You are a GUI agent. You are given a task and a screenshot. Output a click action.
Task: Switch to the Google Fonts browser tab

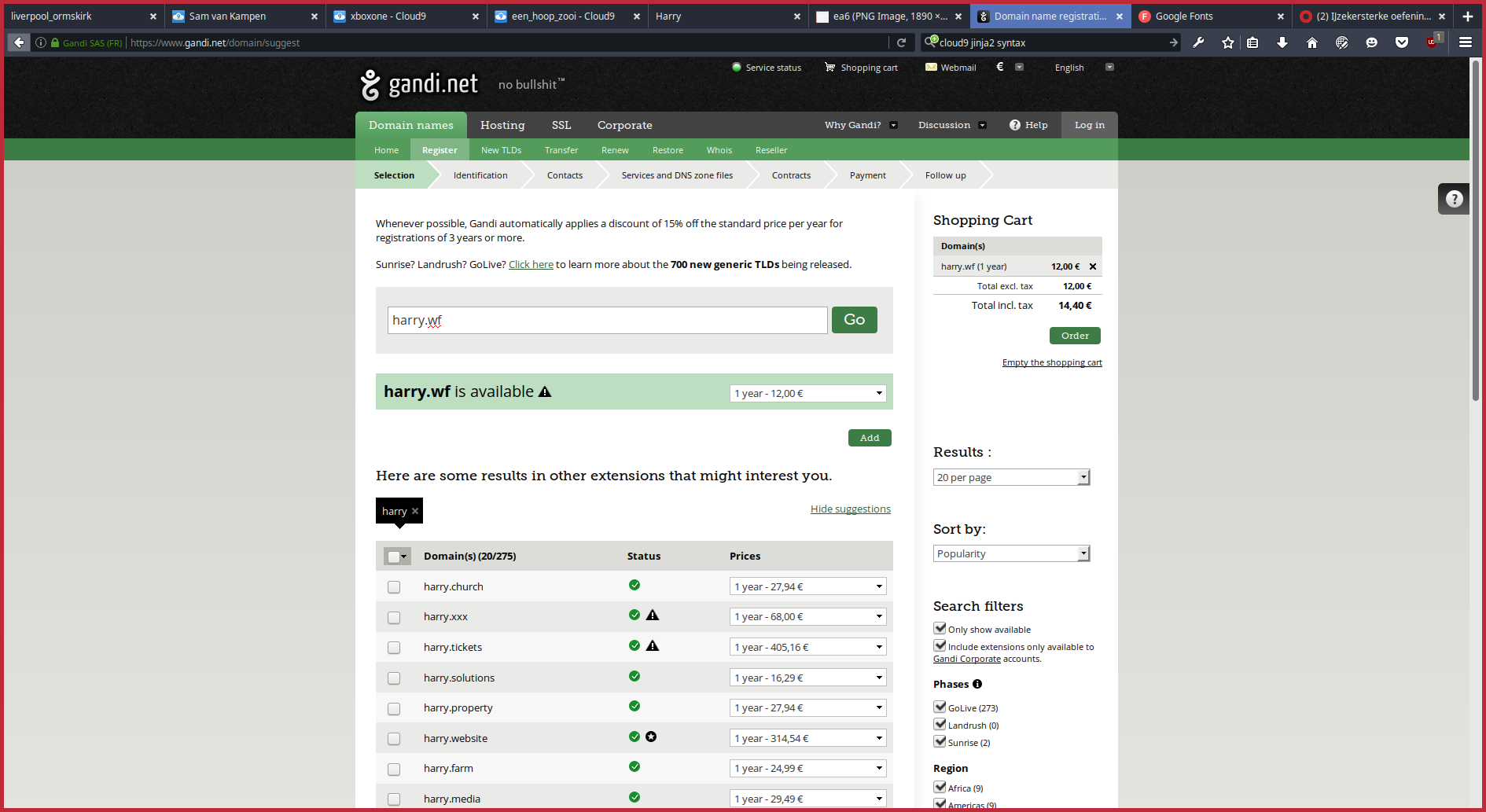[x=1205, y=16]
